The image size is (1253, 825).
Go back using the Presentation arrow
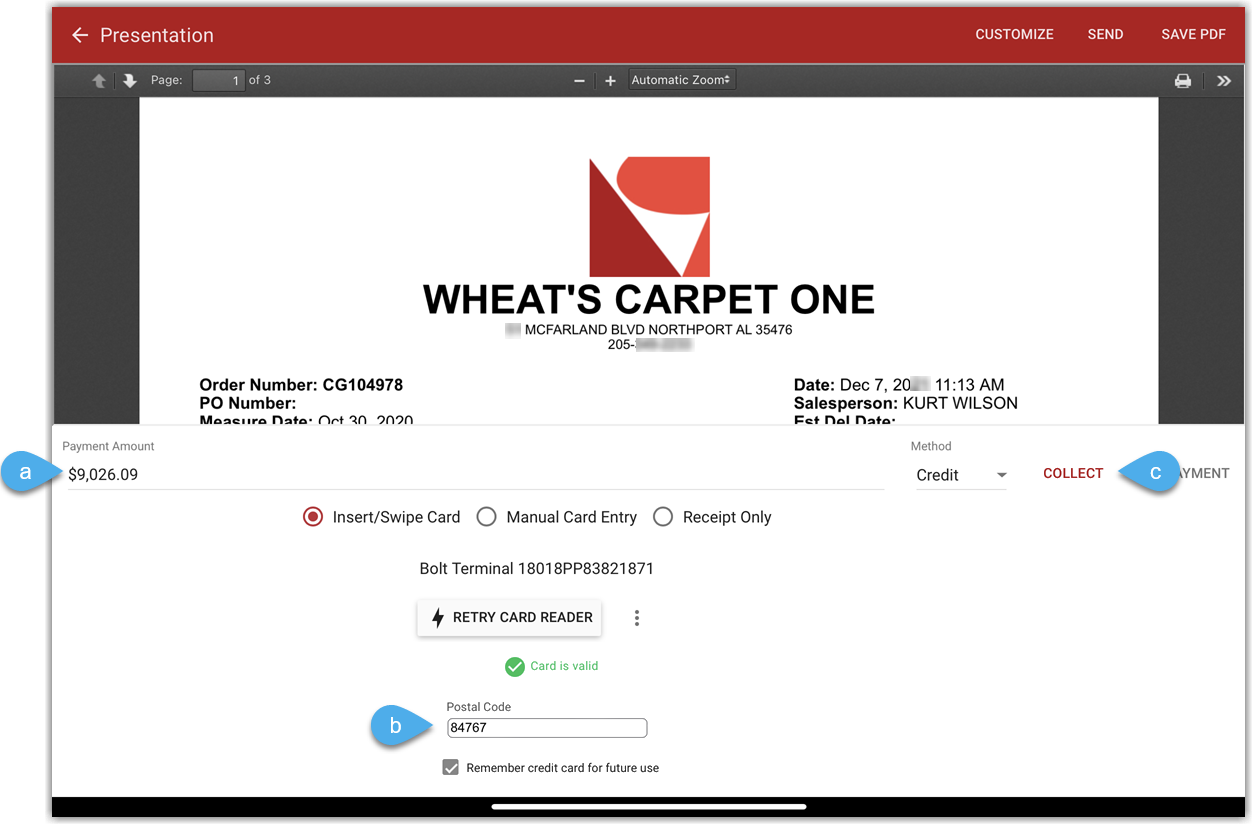80,35
